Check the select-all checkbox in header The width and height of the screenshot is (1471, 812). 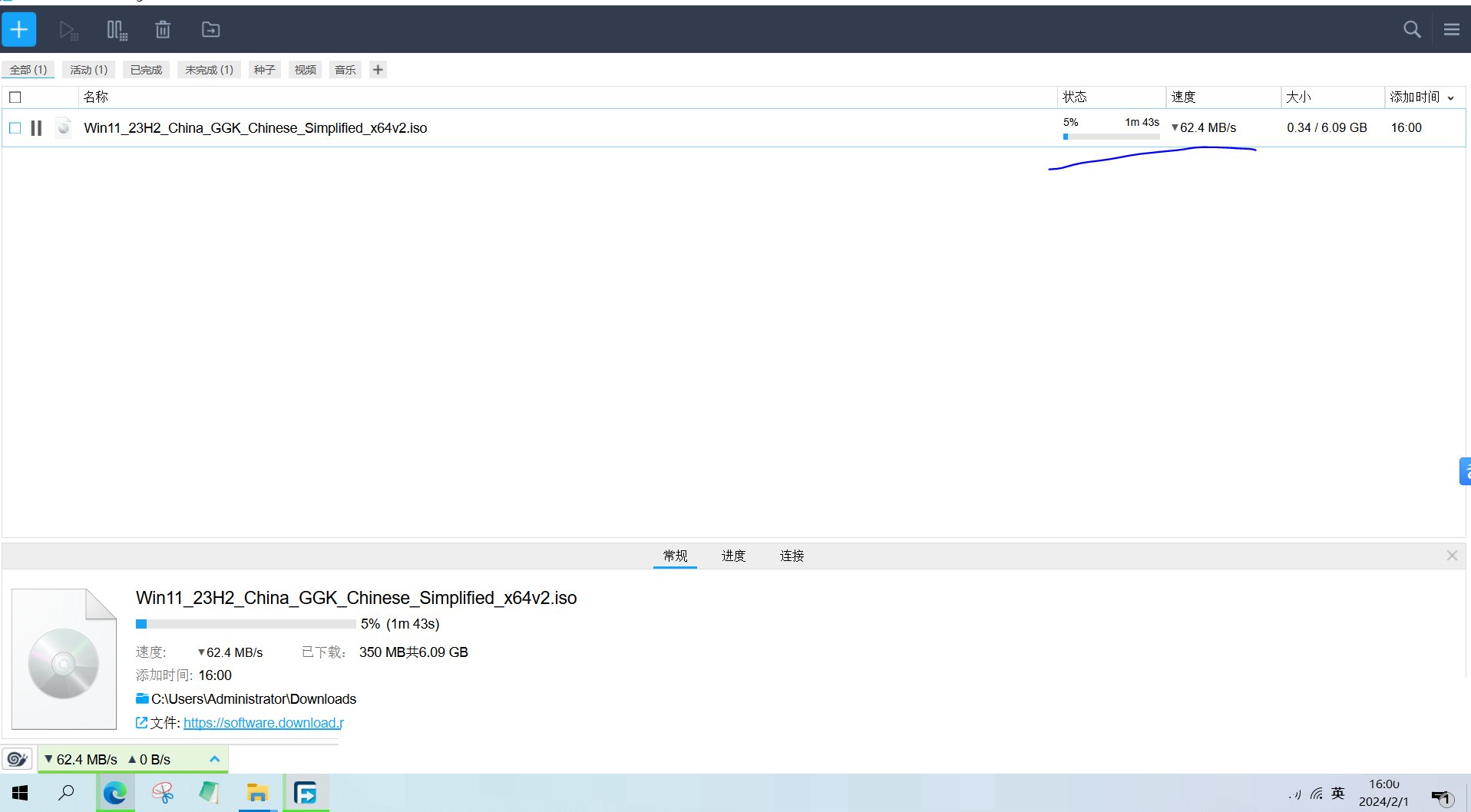pyautogui.click(x=15, y=97)
